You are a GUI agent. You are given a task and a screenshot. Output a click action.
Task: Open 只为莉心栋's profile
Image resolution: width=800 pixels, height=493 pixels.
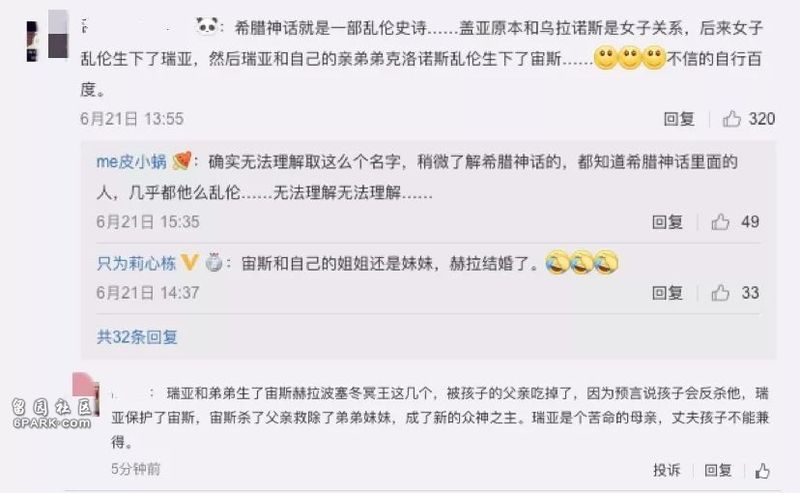[x=136, y=263]
